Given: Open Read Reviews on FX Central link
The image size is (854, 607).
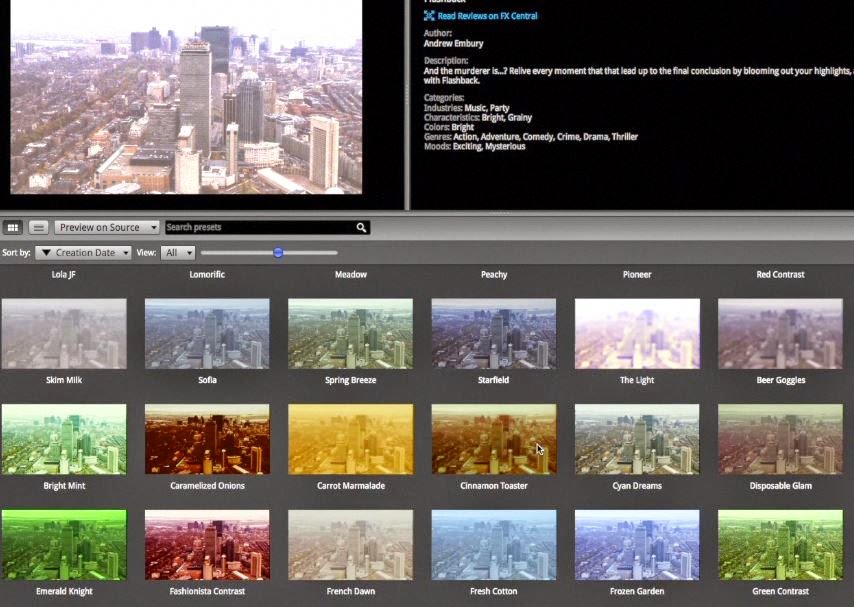Looking at the screenshot, I should pos(487,16).
